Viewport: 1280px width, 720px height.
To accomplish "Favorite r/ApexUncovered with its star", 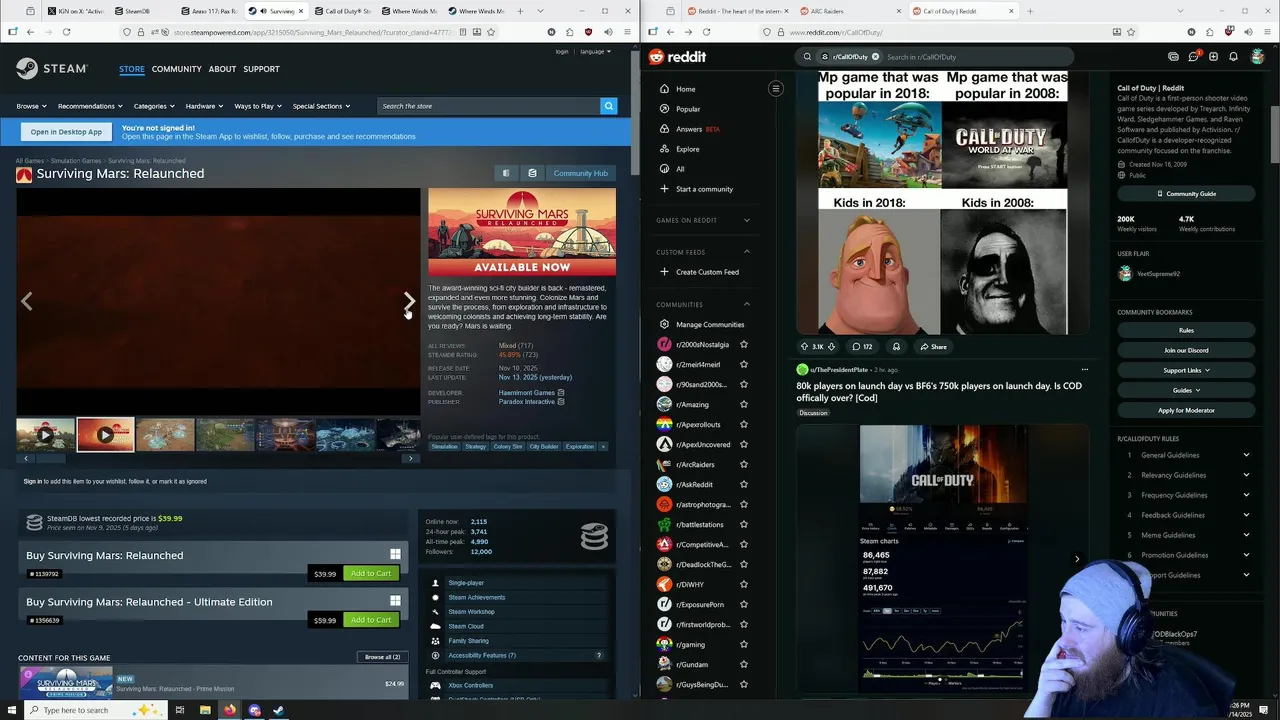I will pos(743,444).
